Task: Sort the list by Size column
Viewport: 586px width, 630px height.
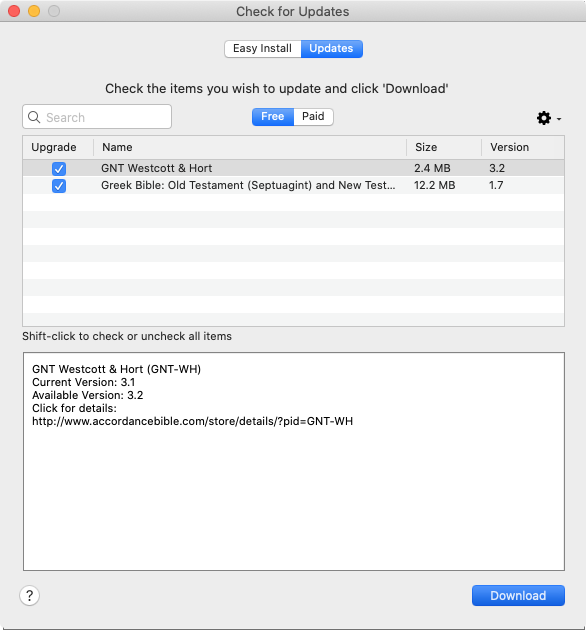Action: [444, 147]
